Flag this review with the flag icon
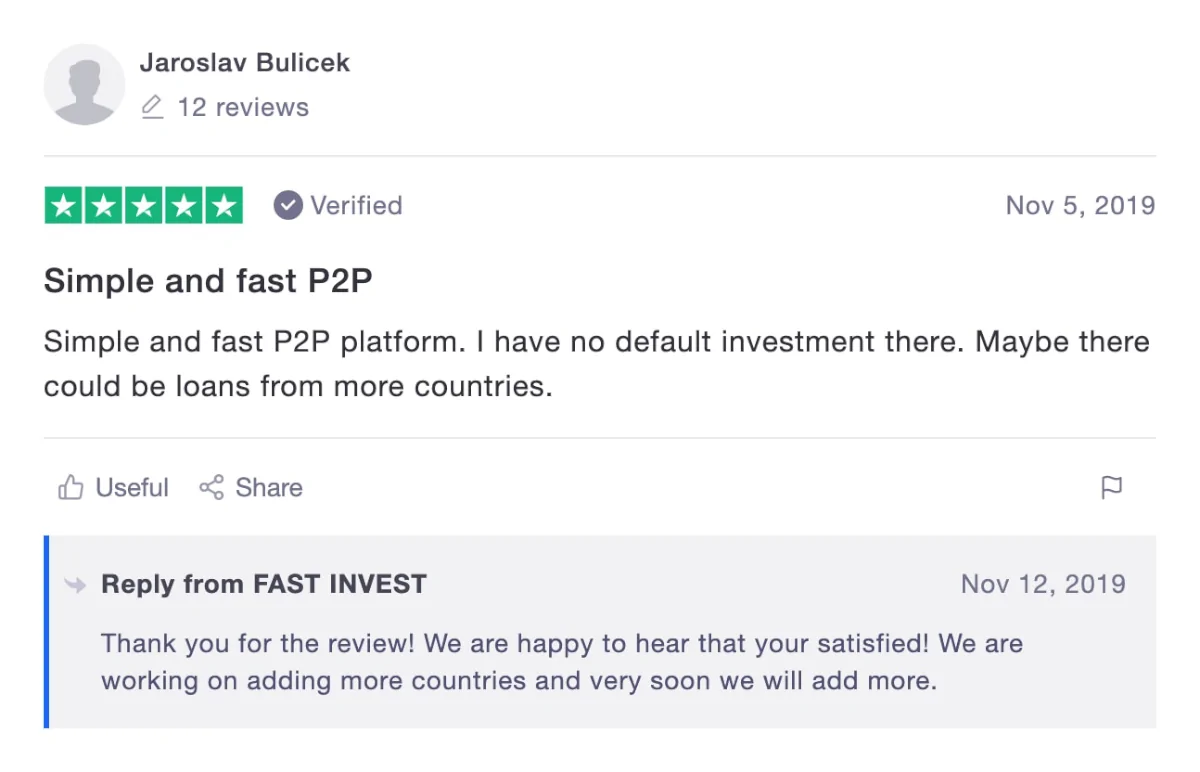This screenshot has height=772, width=1200. coord(1111,488)
